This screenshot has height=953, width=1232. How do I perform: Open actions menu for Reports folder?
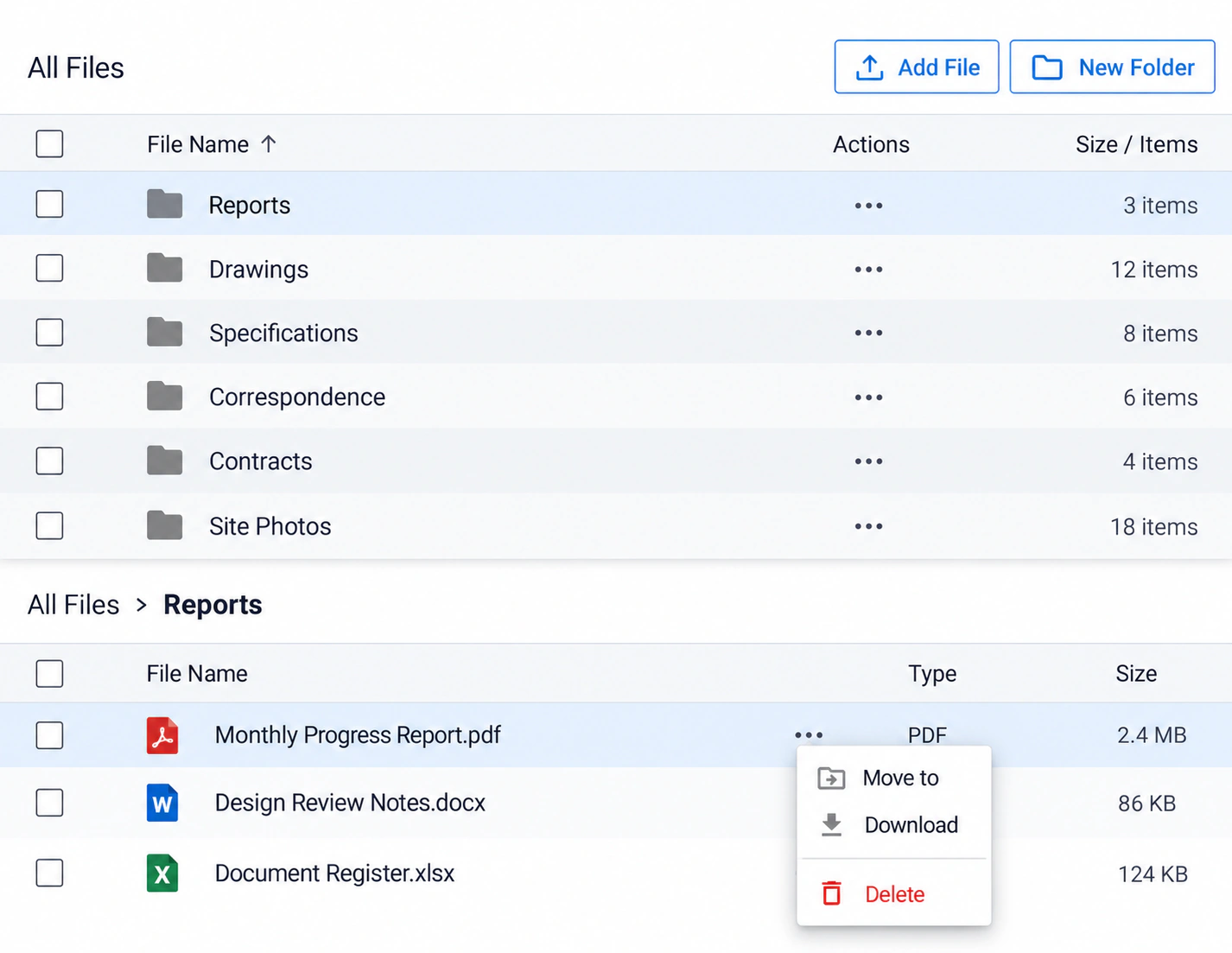[868, 206]
